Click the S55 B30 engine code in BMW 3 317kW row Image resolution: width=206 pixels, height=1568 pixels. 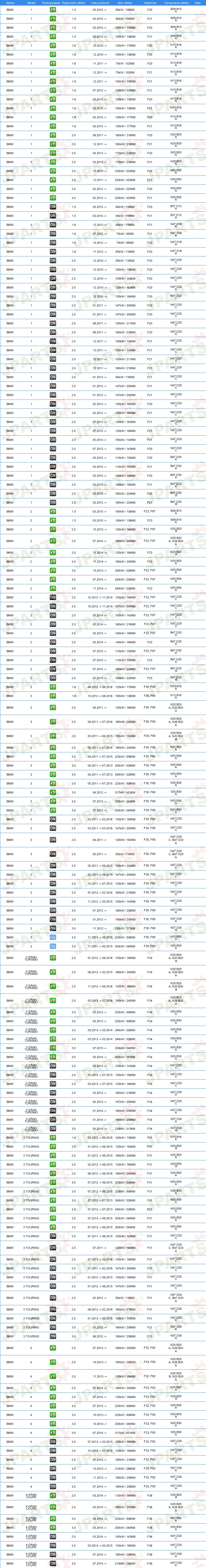coord(176,792)
